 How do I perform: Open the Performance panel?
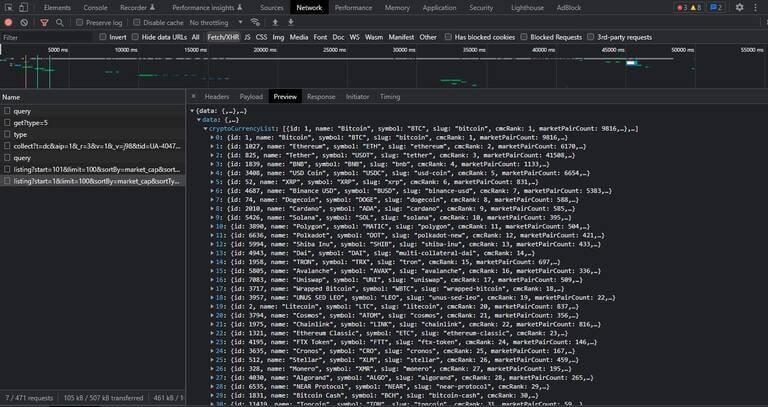point(353,7)
